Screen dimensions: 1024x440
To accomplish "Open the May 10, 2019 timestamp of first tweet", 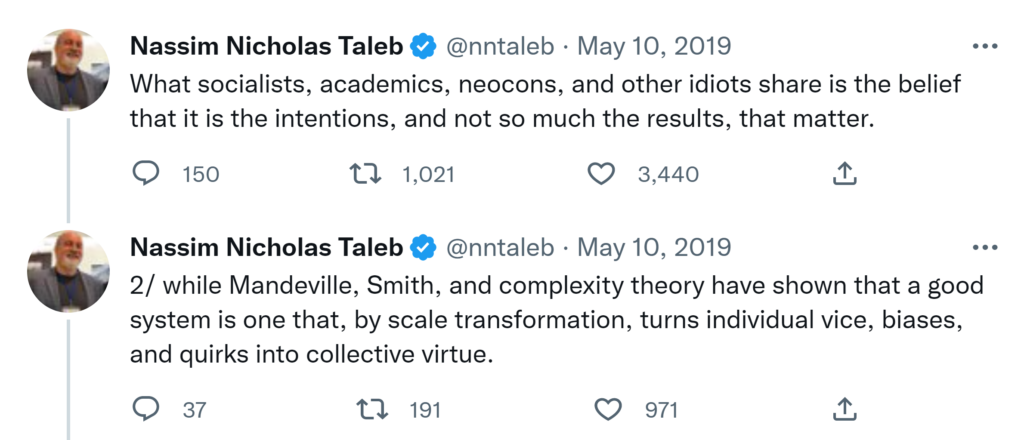I will tap(654, 46).
